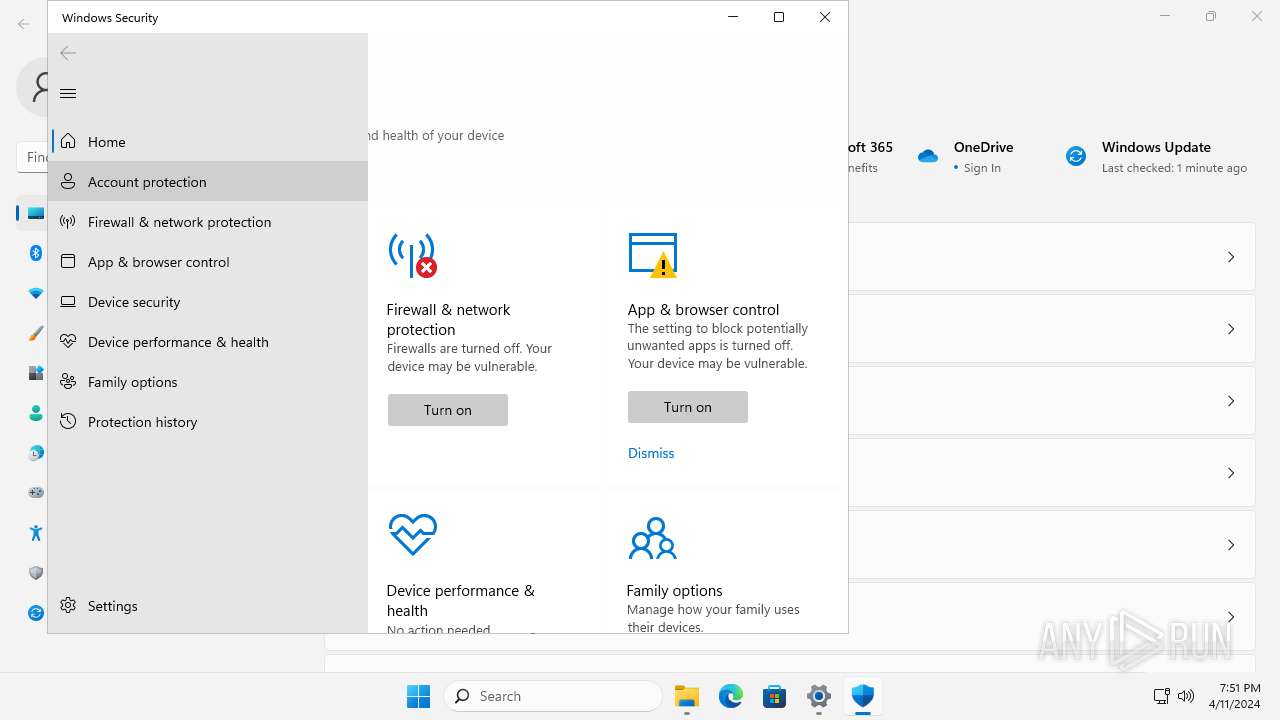Open Home in Windows Security sidebar
Viewport: 1280px width, 720px height.
click(x=208, y=142)
